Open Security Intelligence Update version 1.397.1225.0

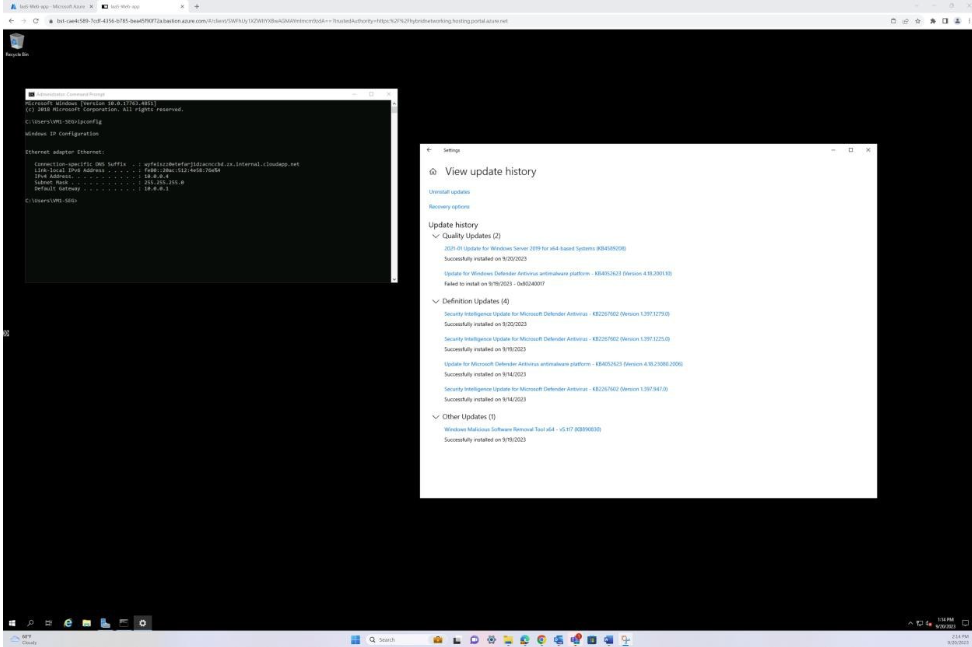coord(557,339)
